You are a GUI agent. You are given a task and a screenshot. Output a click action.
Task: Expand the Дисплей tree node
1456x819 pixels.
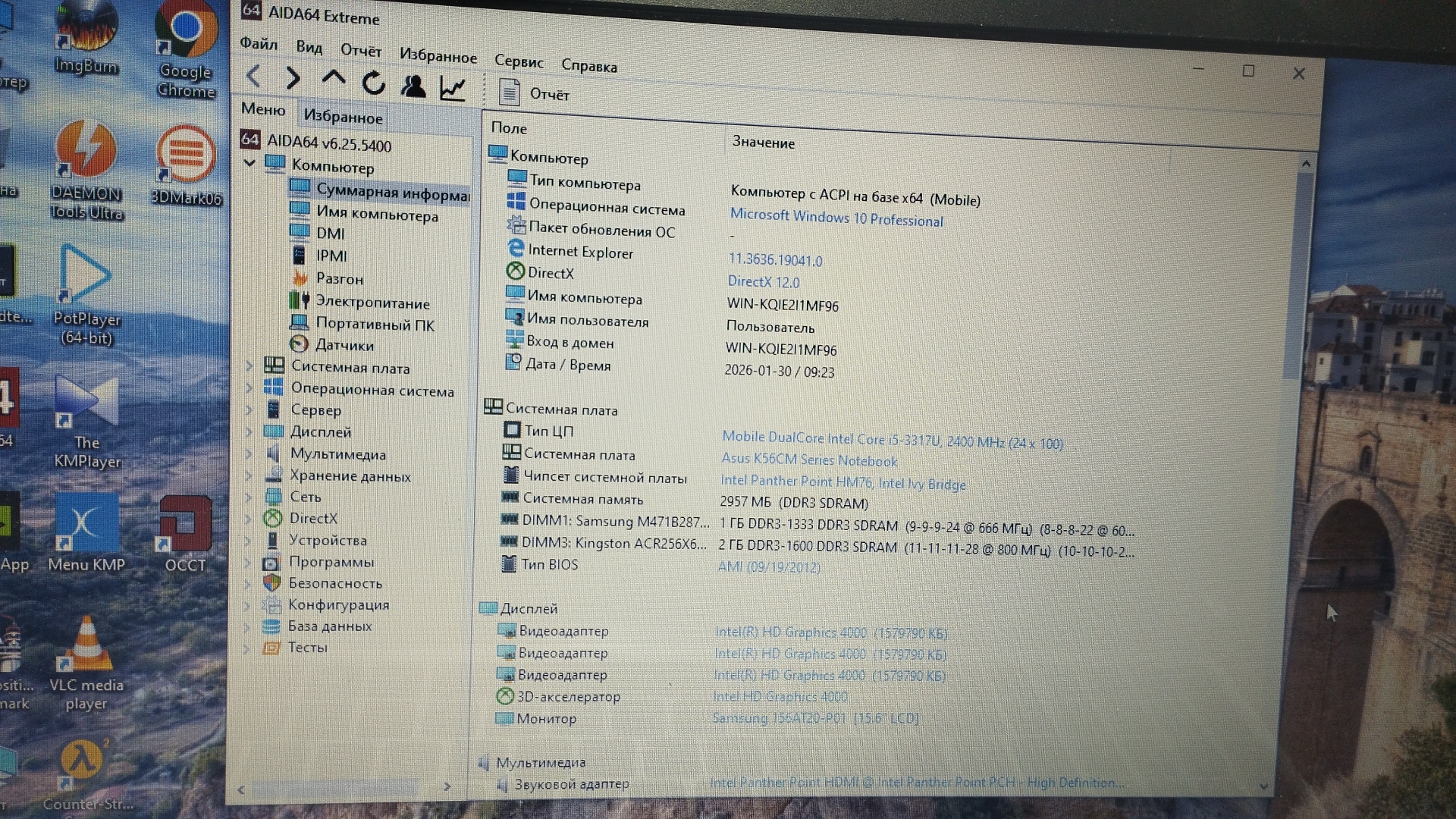(x=249, y=431)
